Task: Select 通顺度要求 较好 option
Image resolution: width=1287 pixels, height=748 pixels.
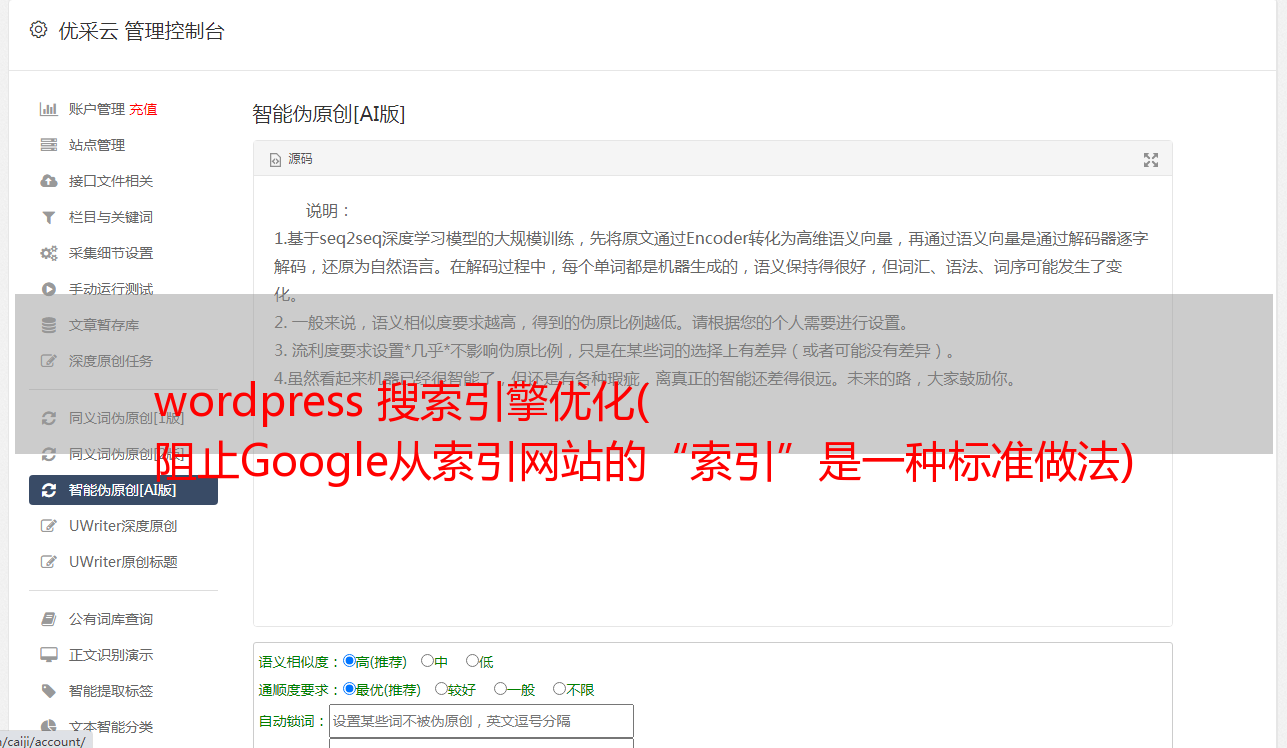Action: pyautogui.click(x=441, y=689)
